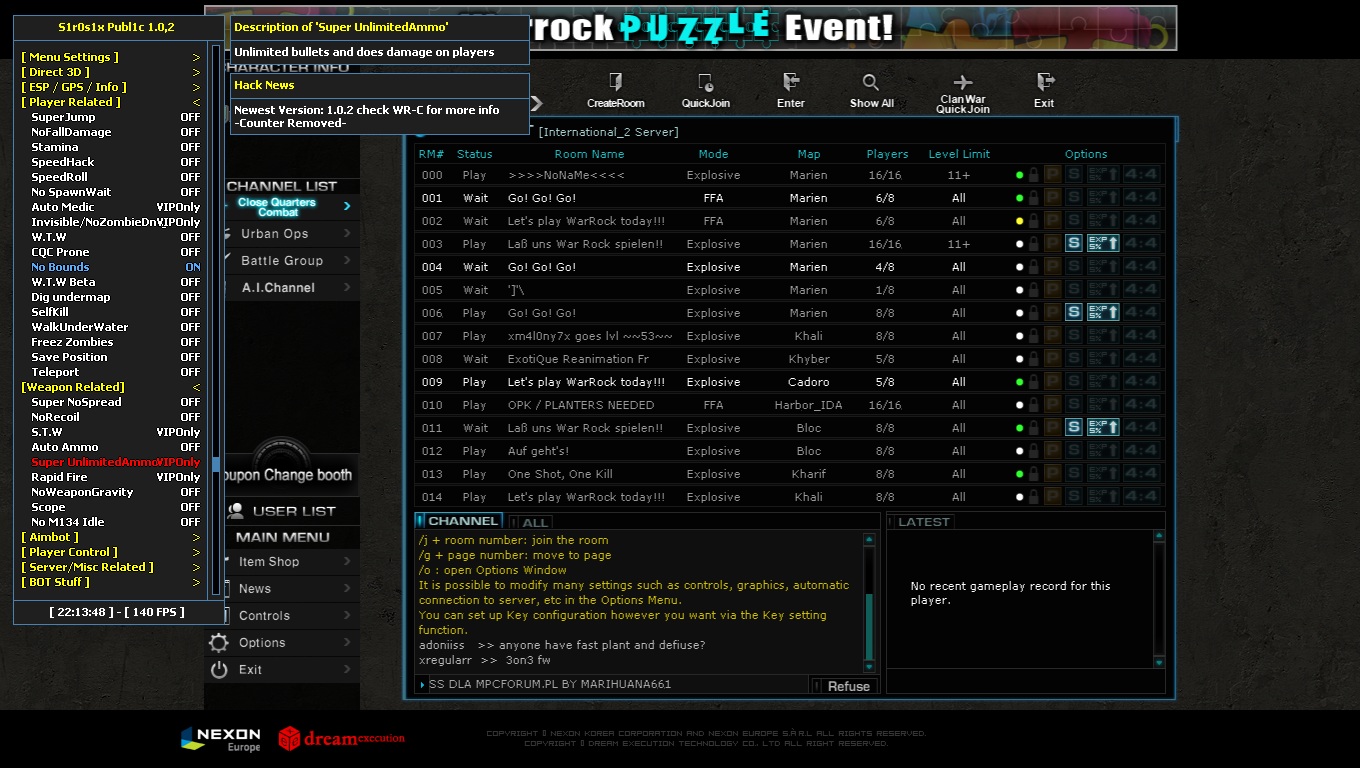Expand the BOT Stuff section
Image resolution: width=1360 pixels, height=769 pixels.
(x=111, y=582)
